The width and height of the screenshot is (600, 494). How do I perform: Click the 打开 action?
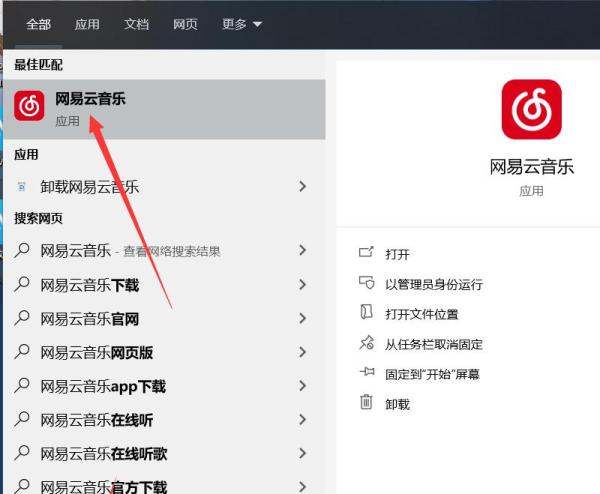point(398,254)
